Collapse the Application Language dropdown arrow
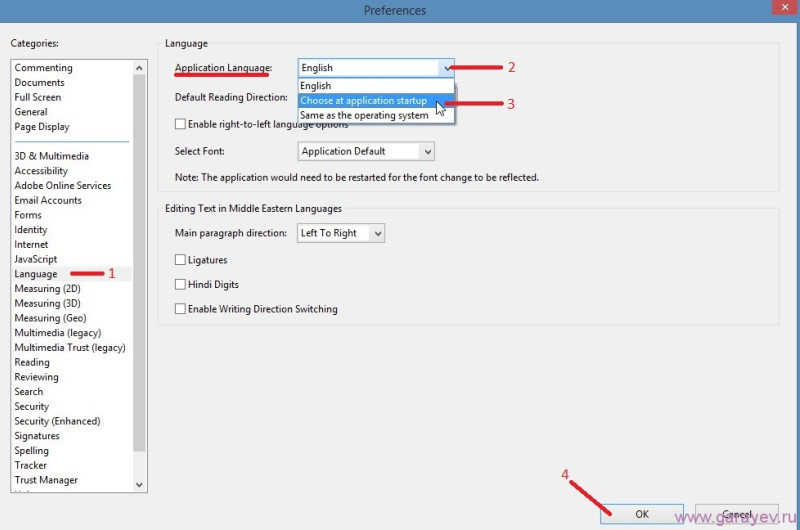The width and height of the screenshot is (800, 530). point(446,68)
